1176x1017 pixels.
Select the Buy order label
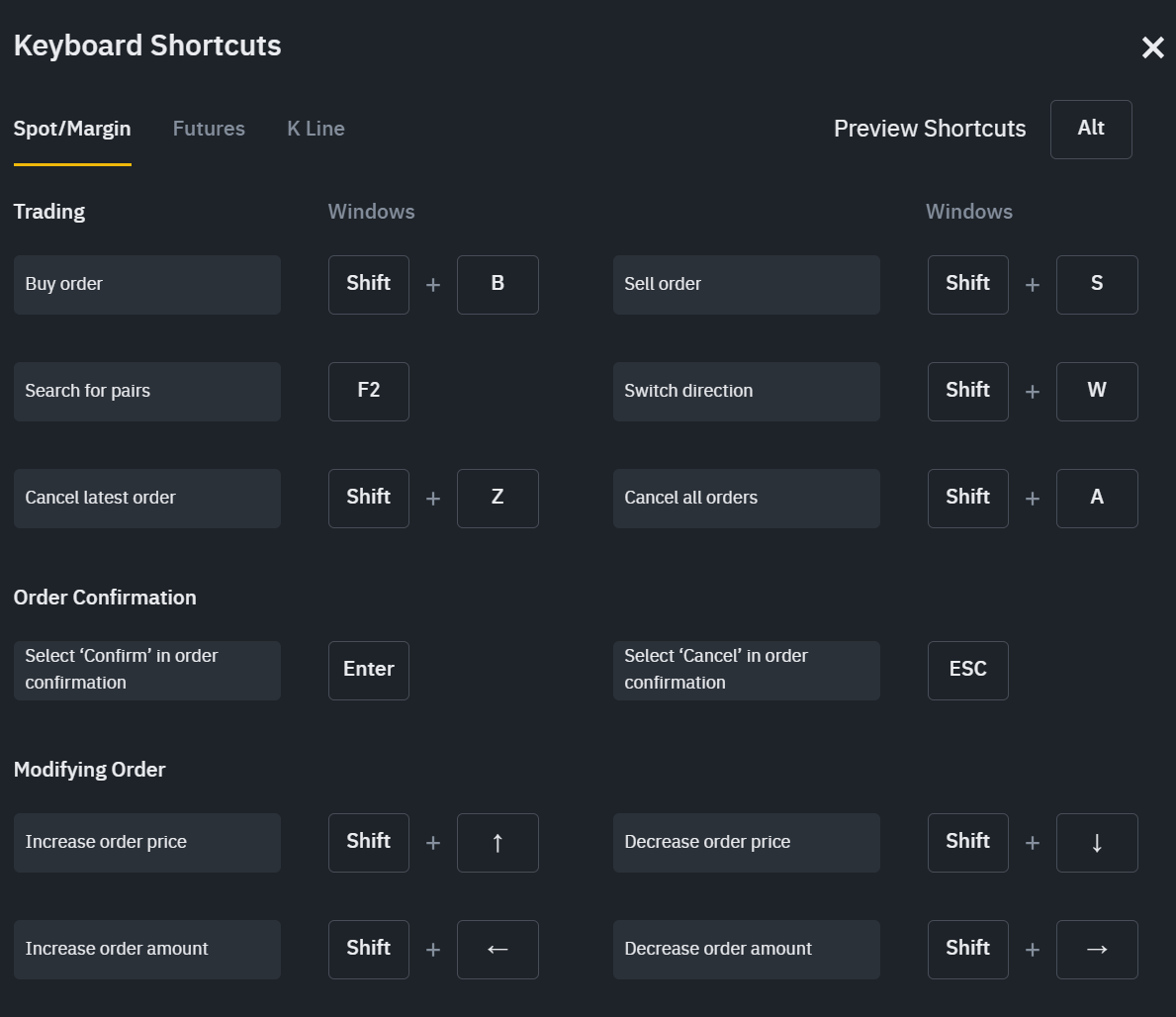tap(147, 285)
